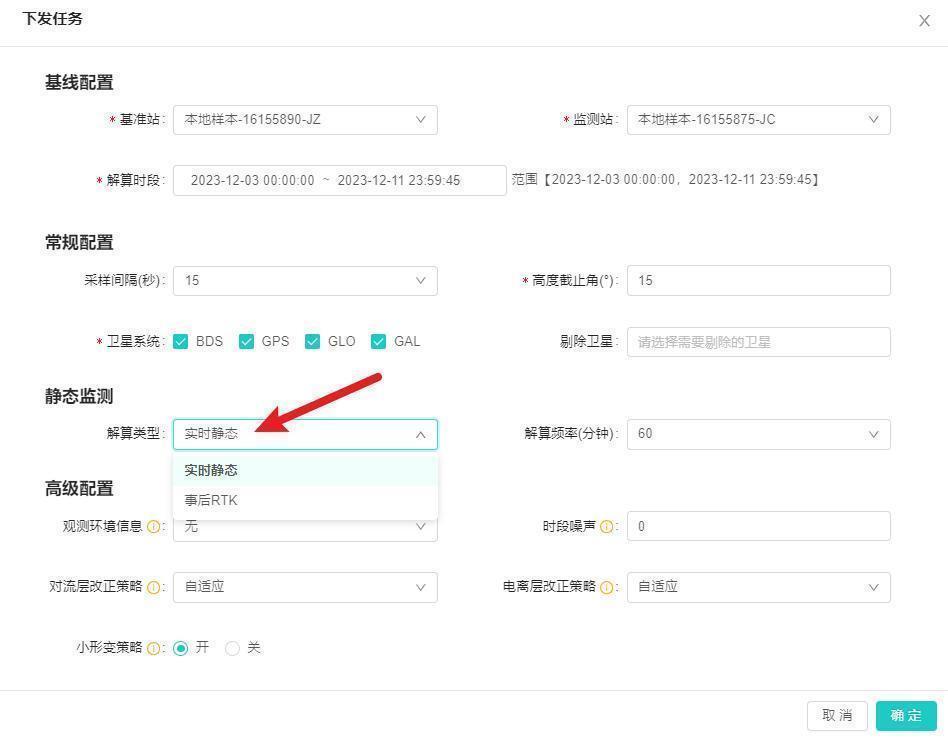
Task: Uncheck the GAL satellite checkbox
Action: point(379,341)
